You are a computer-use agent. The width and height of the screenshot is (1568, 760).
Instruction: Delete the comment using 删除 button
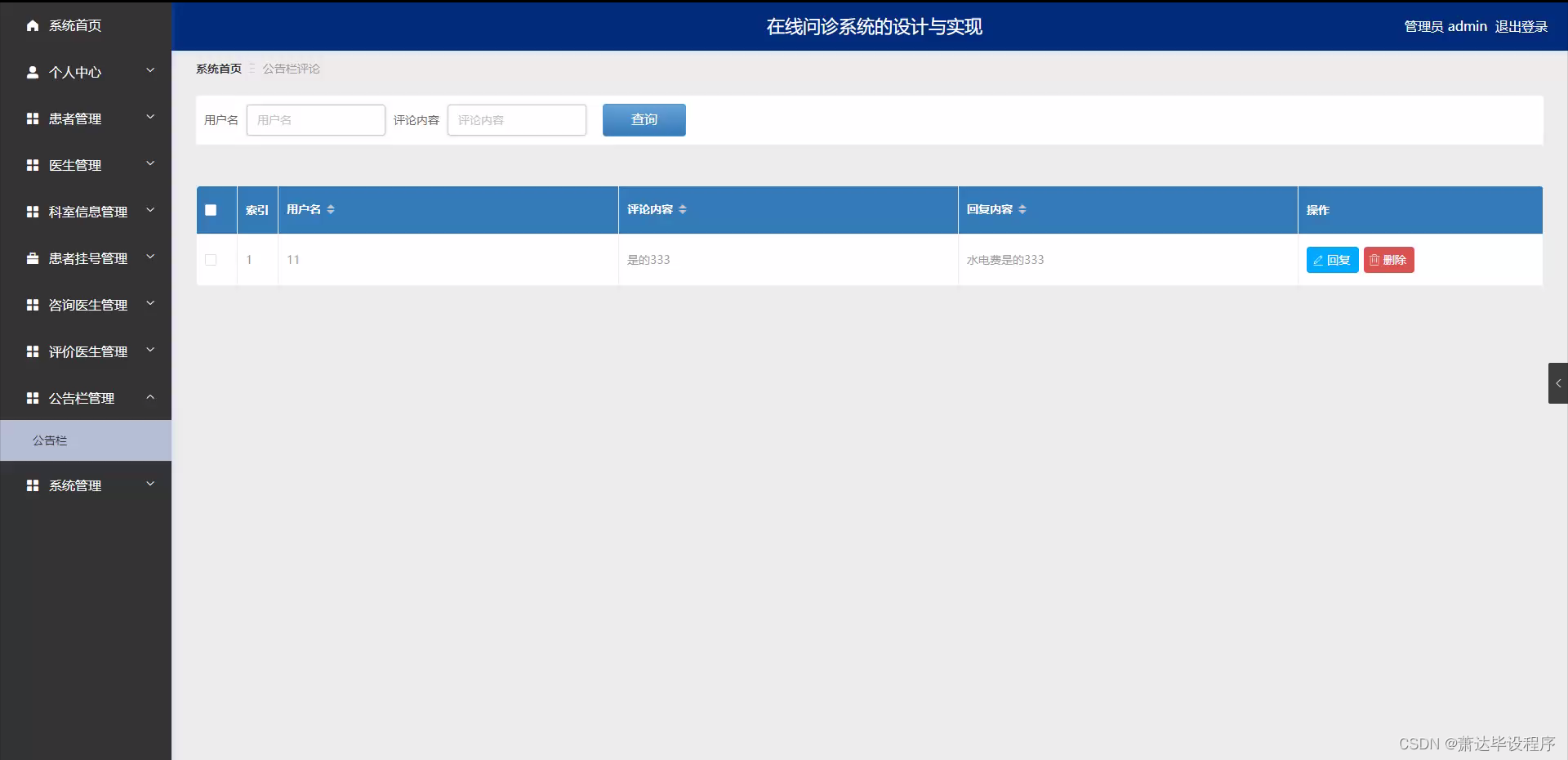[1388, 260]
